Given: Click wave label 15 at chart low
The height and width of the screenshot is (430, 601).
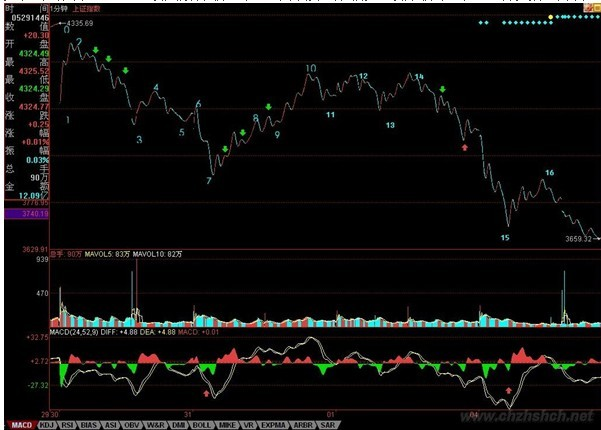Looking at the screenshot, I should 504,237.
